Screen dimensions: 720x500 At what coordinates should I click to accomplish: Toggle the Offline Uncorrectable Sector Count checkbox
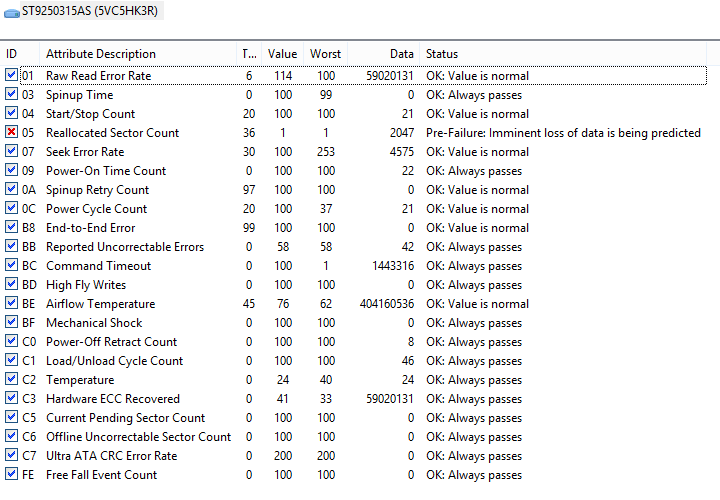tap(11, 436)
